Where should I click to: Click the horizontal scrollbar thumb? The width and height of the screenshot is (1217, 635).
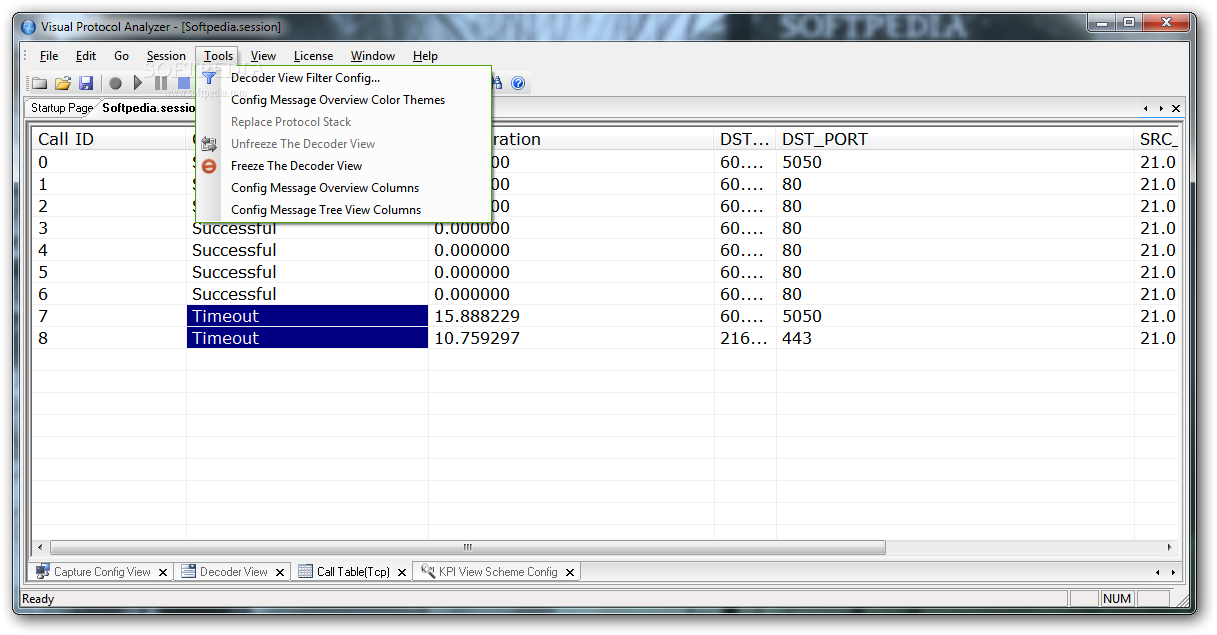[467, 548]
